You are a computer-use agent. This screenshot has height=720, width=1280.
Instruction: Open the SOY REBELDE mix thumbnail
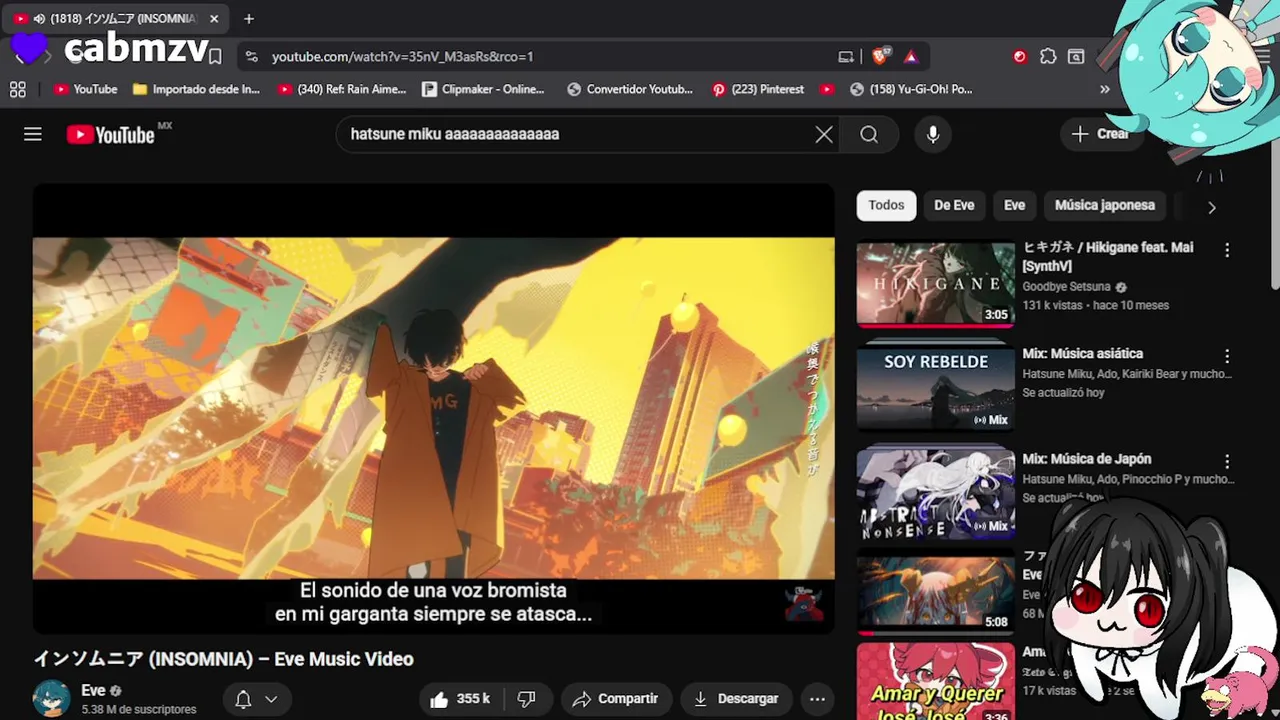(x=936, y=388)
